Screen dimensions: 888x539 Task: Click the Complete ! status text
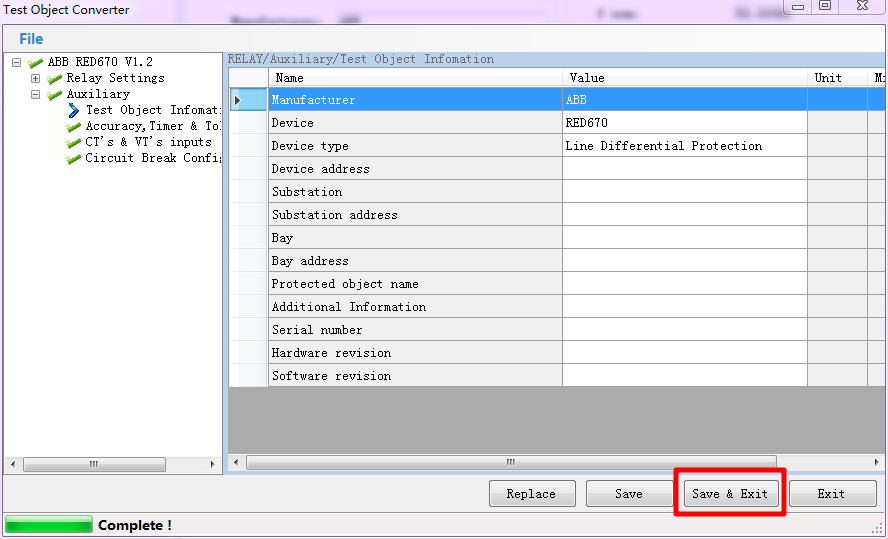[x=135, y=525]
